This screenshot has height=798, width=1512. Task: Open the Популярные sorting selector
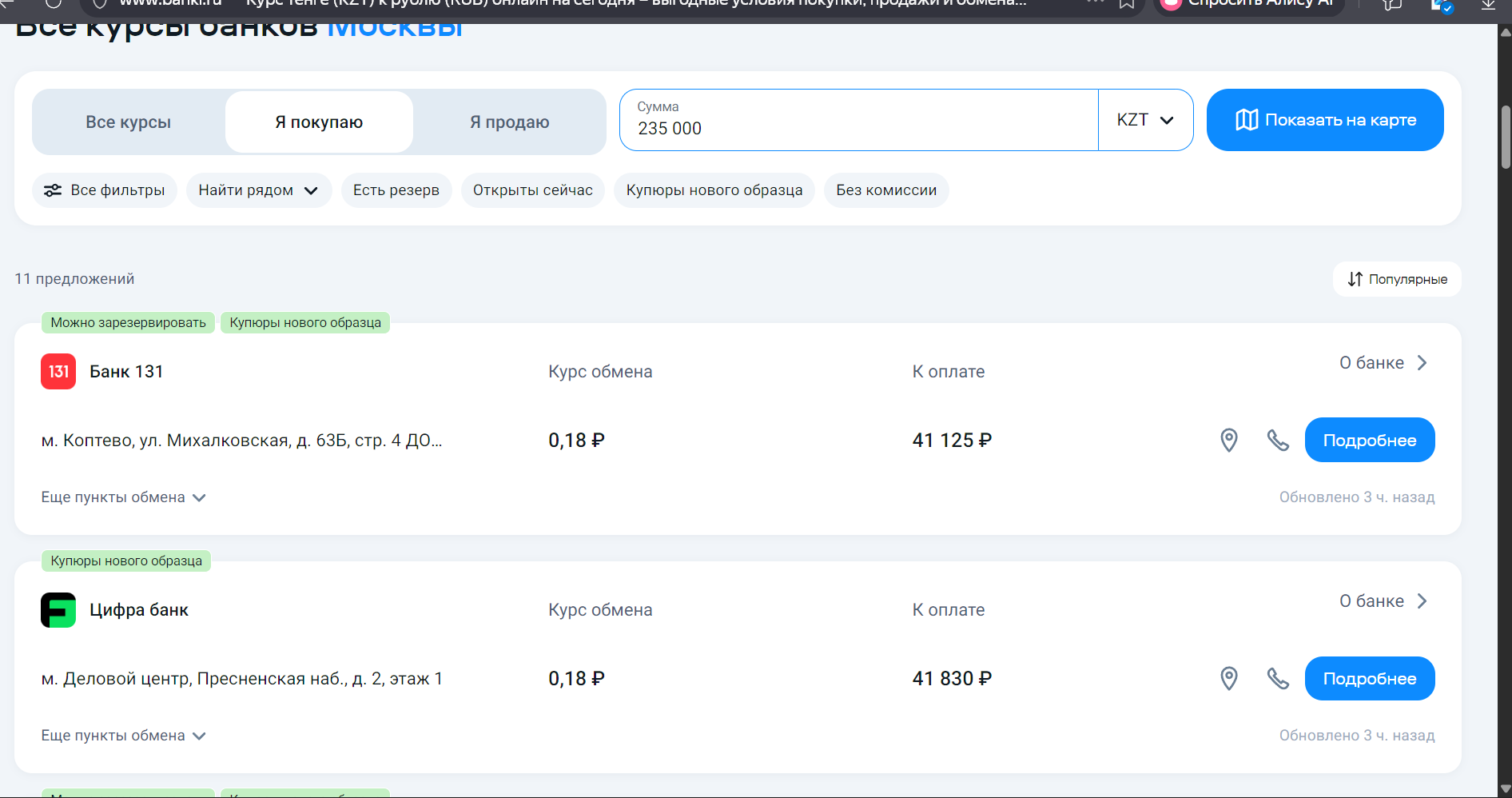[1397, 279]
